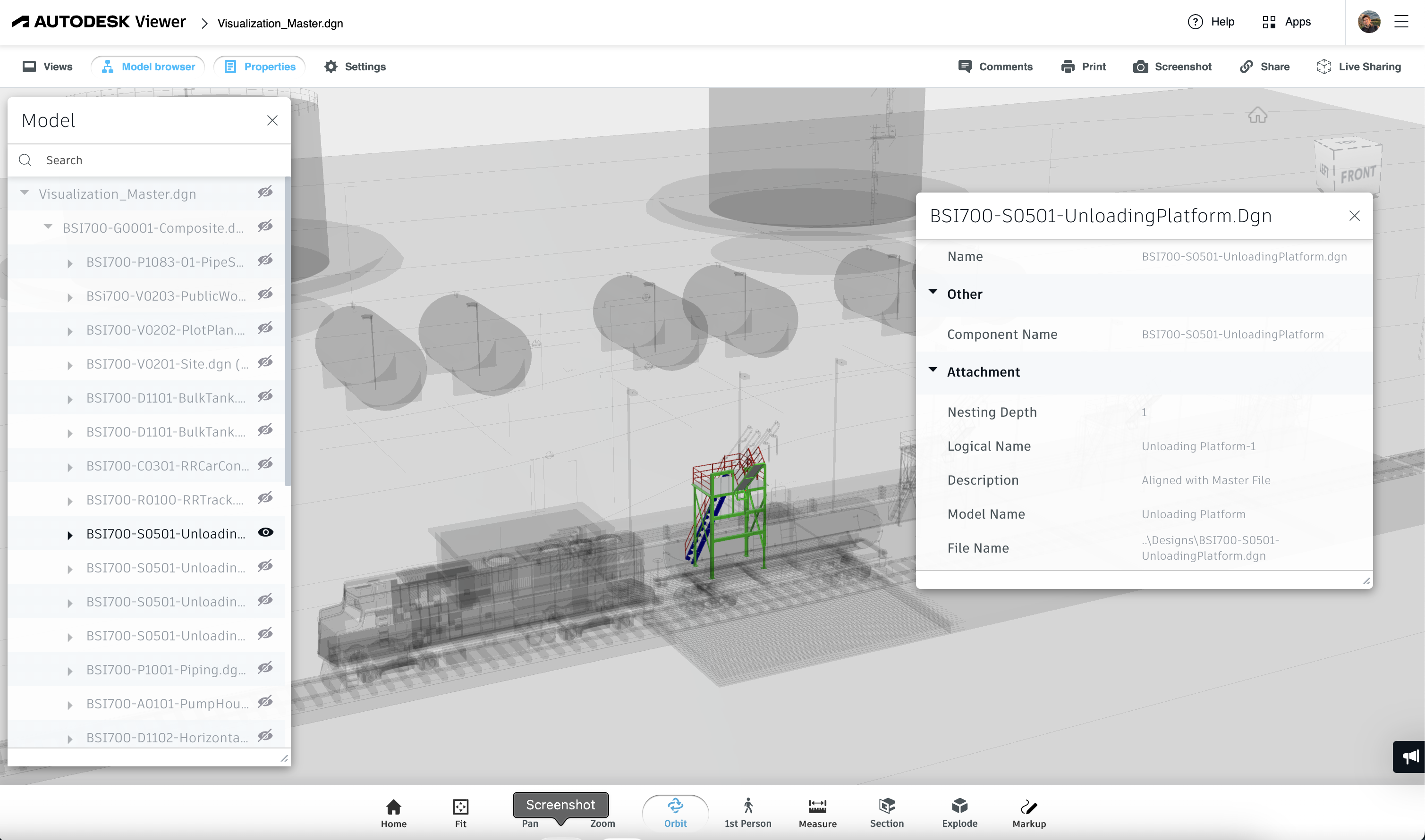
Task: Open the Measure tool
Action: pyautogui.click(x=816, y=812)
